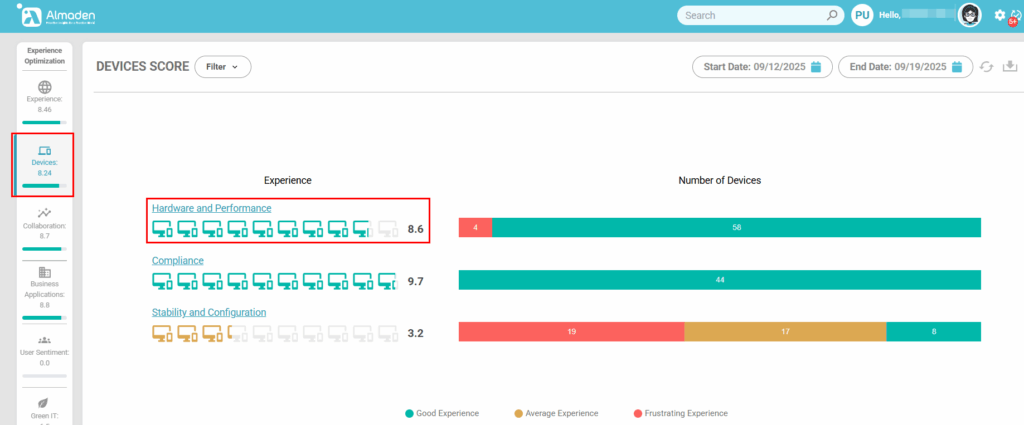Click the red bar segment showing 4
1024x425 pixels.
(475, 227)
